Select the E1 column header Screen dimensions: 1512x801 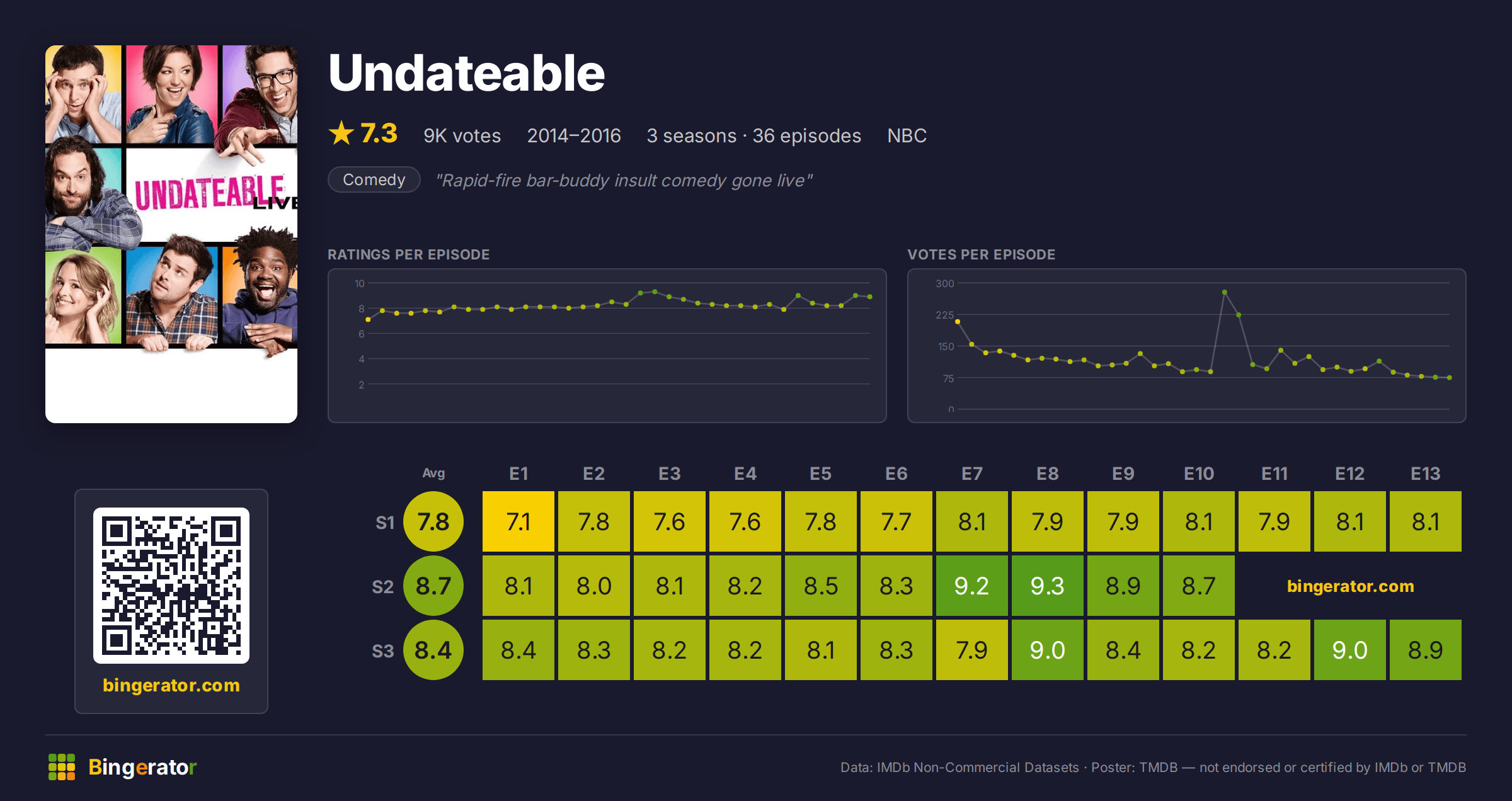(x=518, y=474)
